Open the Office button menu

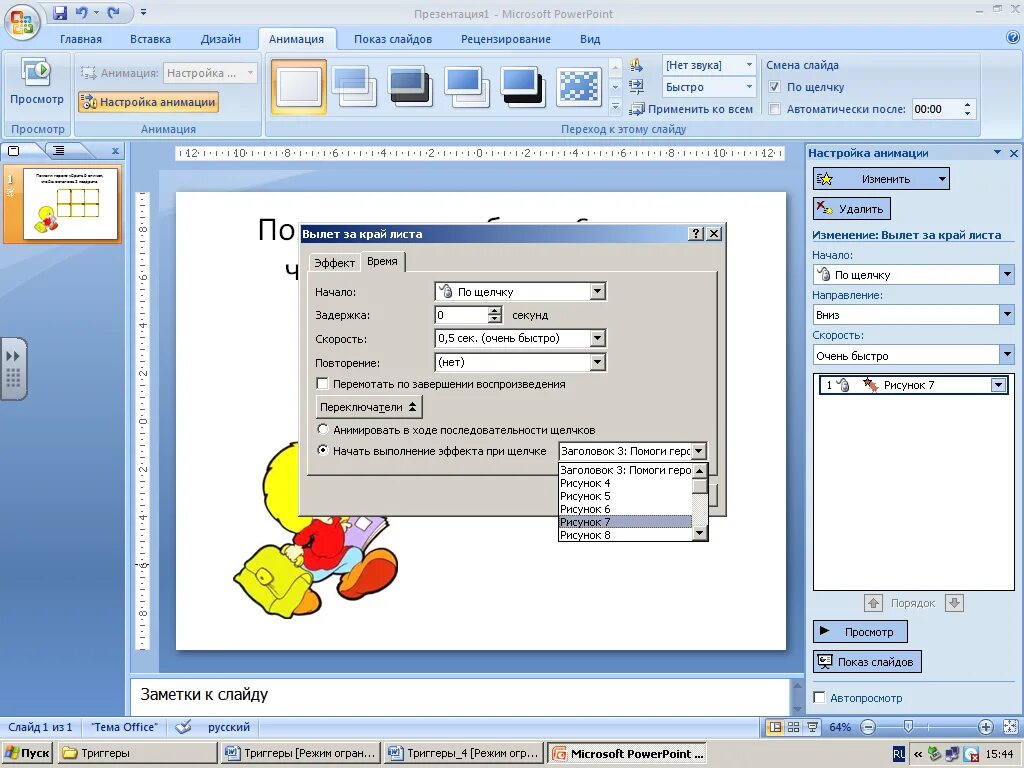point(22,22)
